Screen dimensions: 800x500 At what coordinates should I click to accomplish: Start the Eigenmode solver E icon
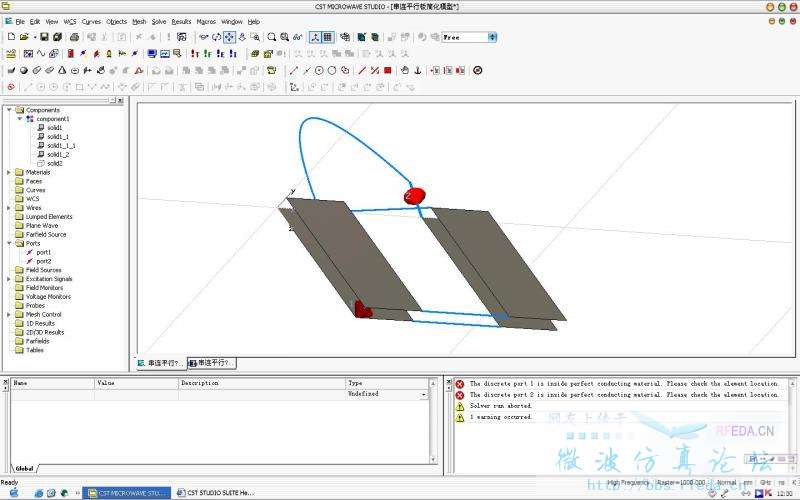(220, 54)
